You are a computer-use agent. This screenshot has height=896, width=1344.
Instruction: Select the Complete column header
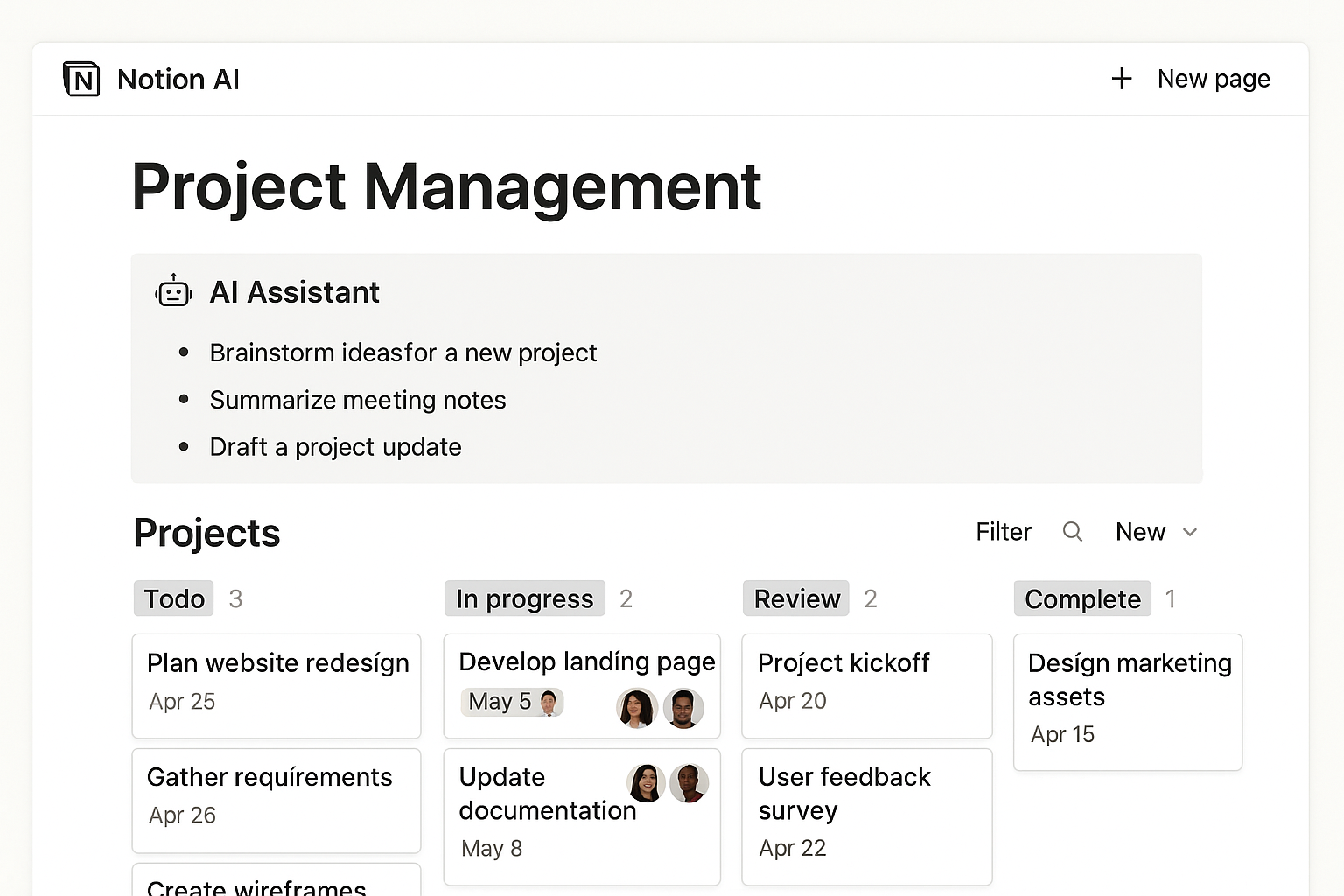pyautogui.click(x=1082, y=598)
